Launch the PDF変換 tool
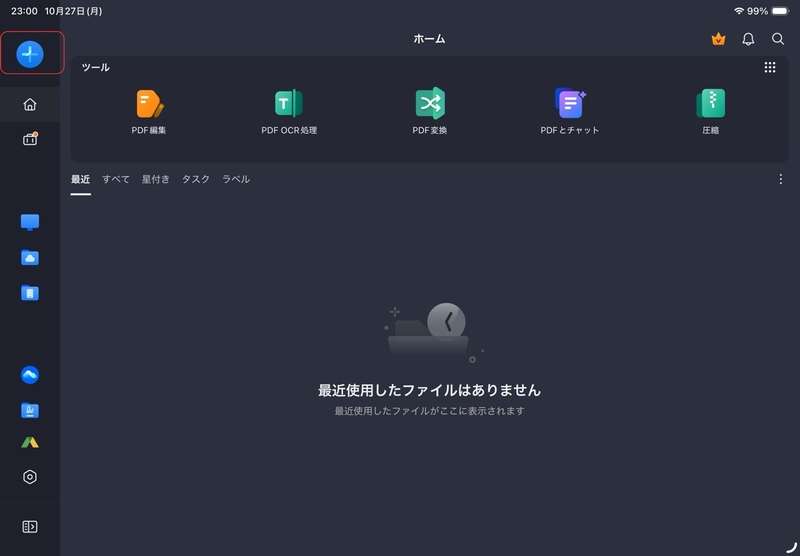The height and width of the screenshot is (556, 800). coord(430,112)
